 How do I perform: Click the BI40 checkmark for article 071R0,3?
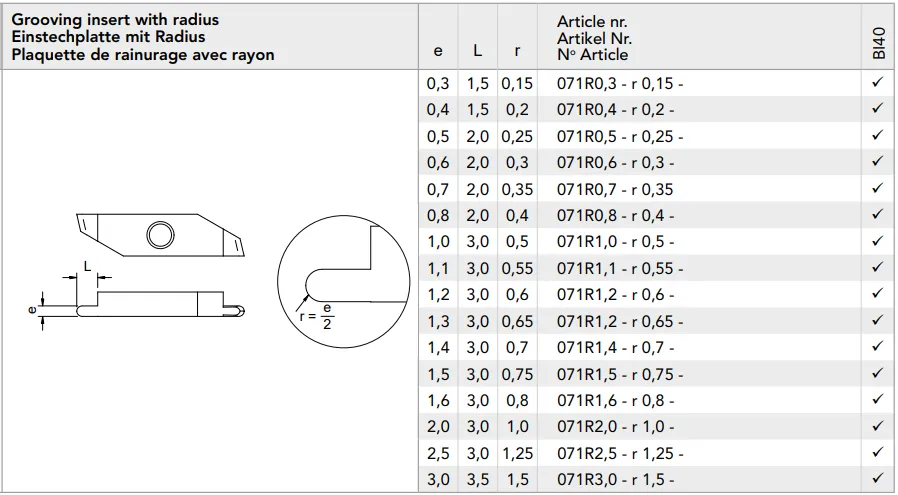[x=877, y=84]
